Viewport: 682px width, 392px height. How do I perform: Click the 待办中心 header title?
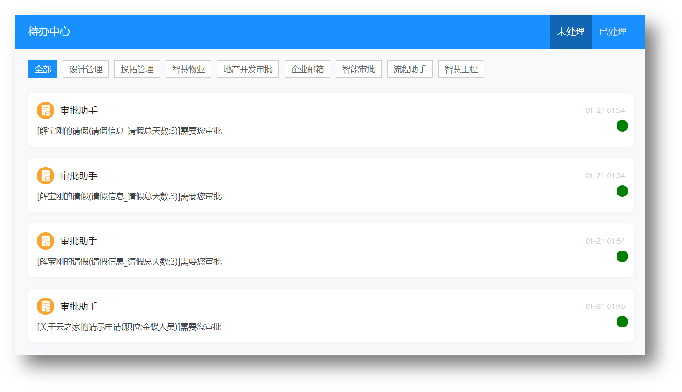click(49, 31)
